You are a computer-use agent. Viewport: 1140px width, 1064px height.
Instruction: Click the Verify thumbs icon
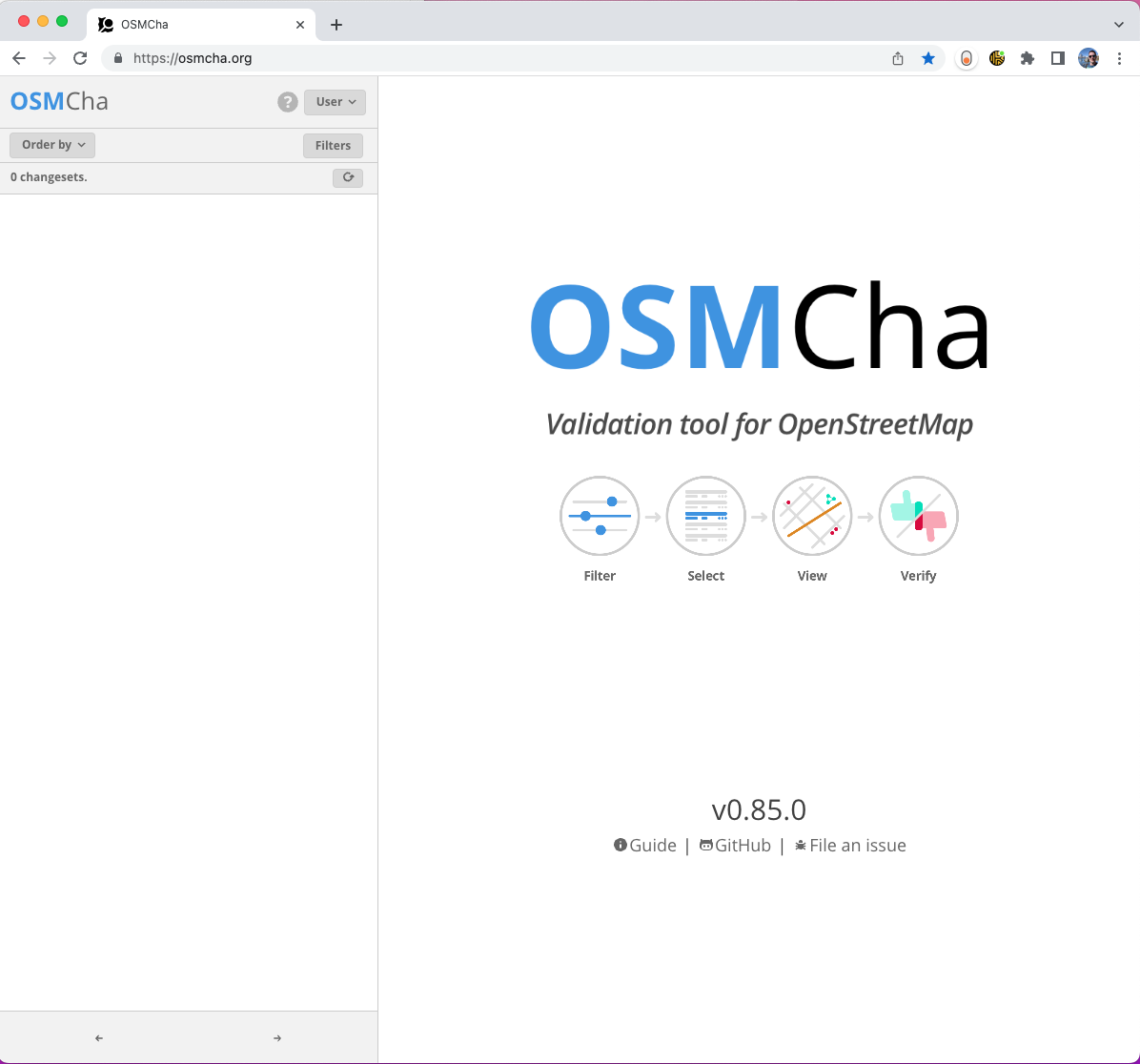pos(918,516)
